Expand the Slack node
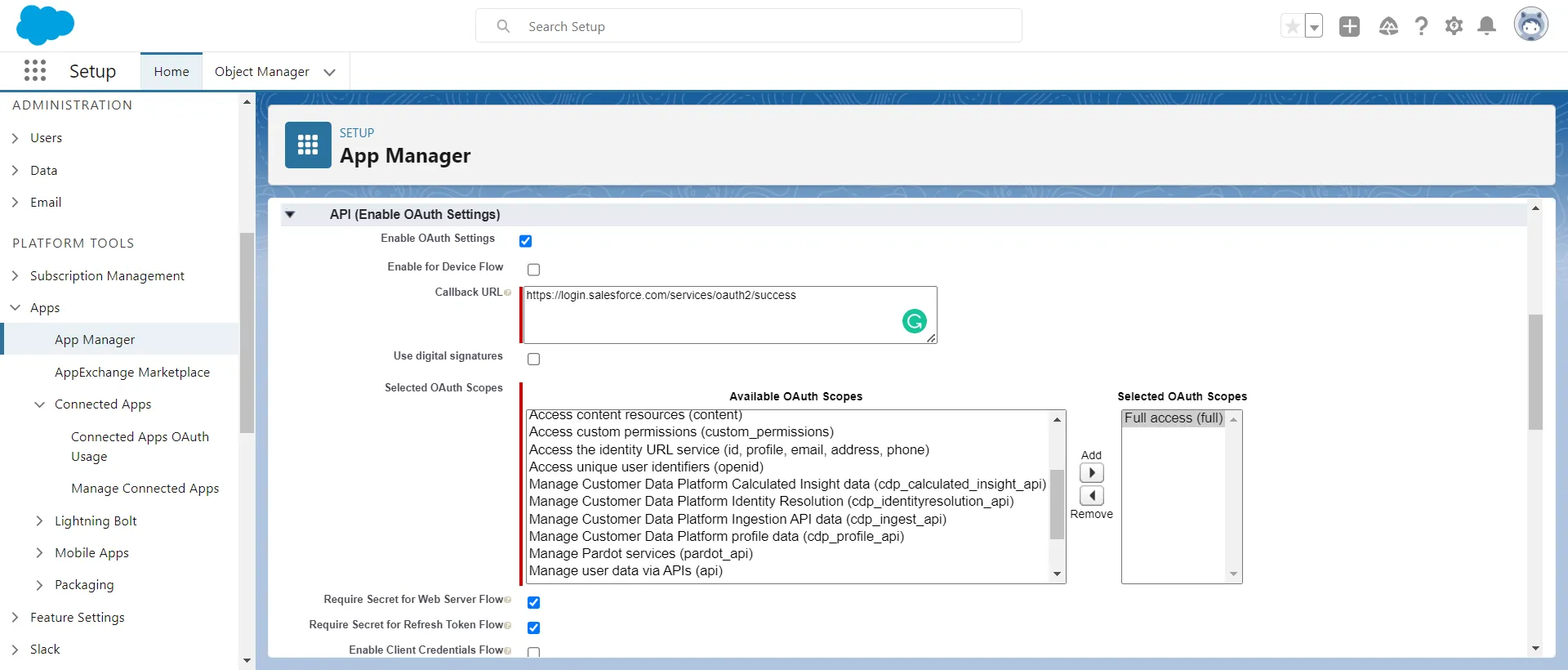Image resolution: width=1568 pixels, height=670 pixels. click(x=15, y=650)
